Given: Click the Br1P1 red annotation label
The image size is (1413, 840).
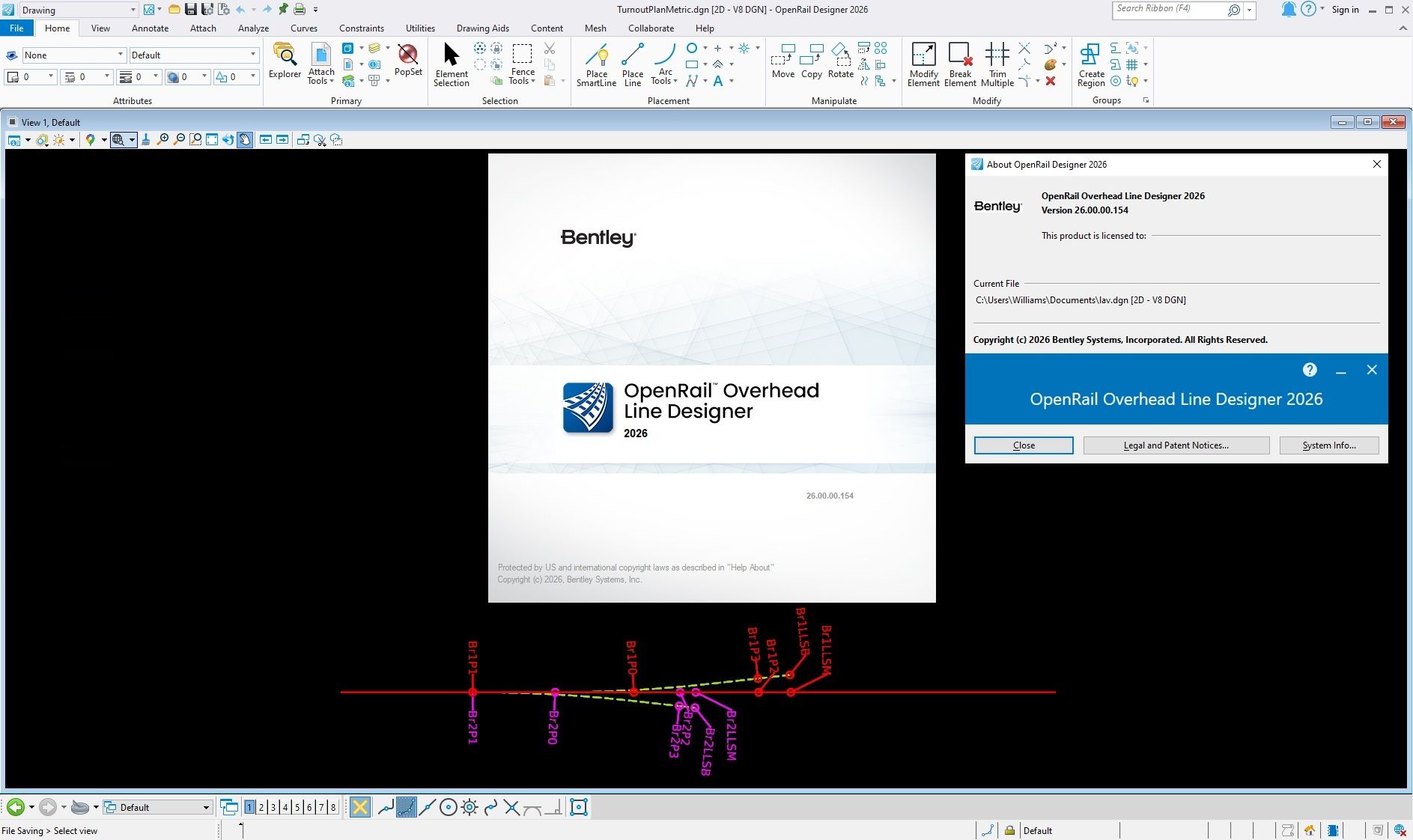Looking at the screenshot, I should (472, 657).
